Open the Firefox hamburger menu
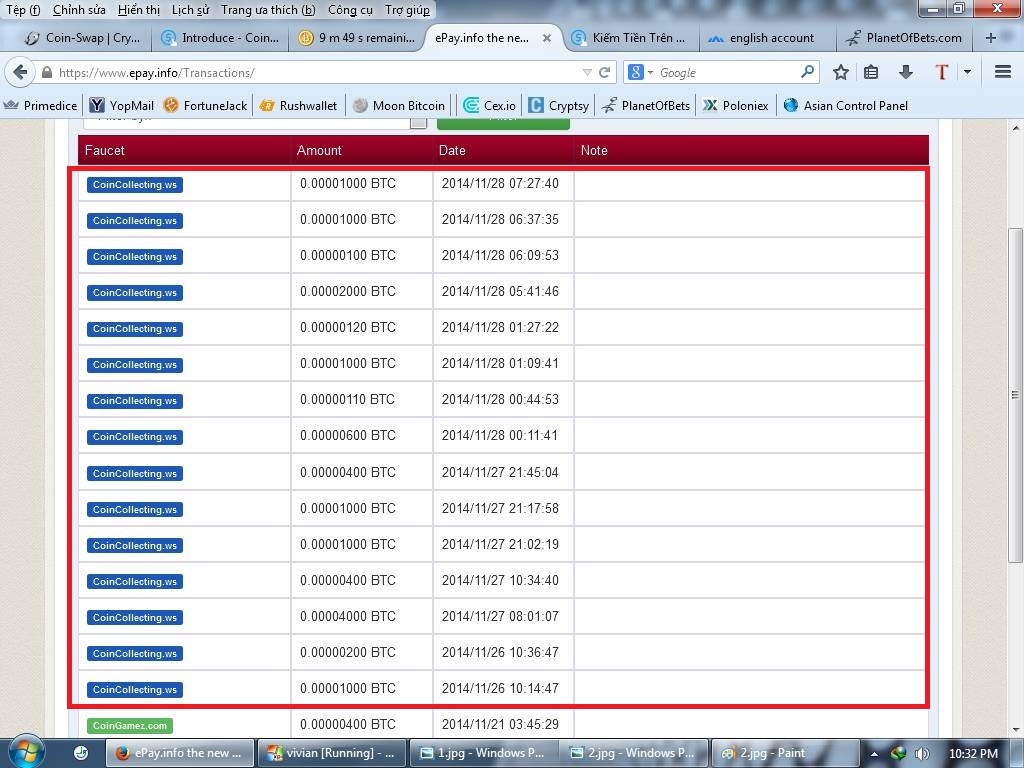The width and height of the screenshot is (1024, 768). click(1003, 72)
